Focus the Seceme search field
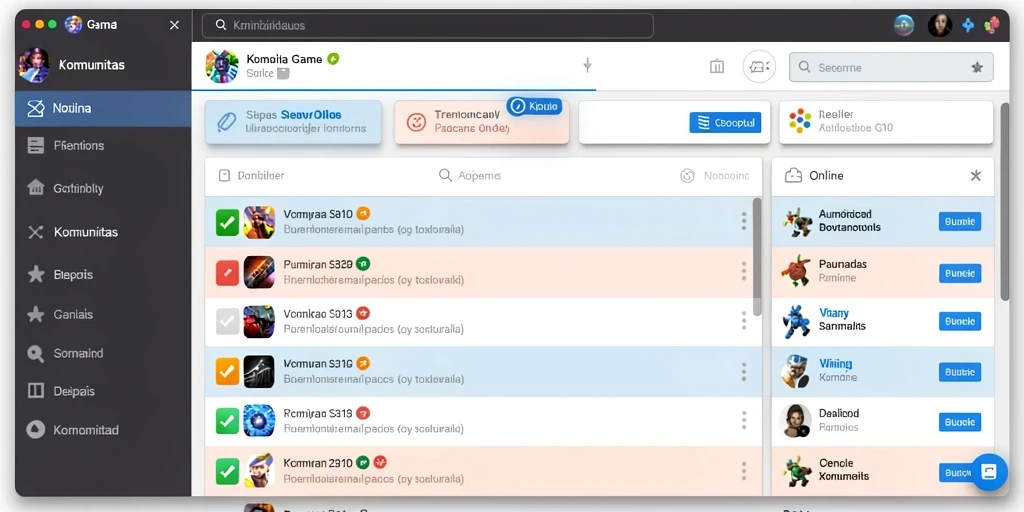 click(891, 67)
